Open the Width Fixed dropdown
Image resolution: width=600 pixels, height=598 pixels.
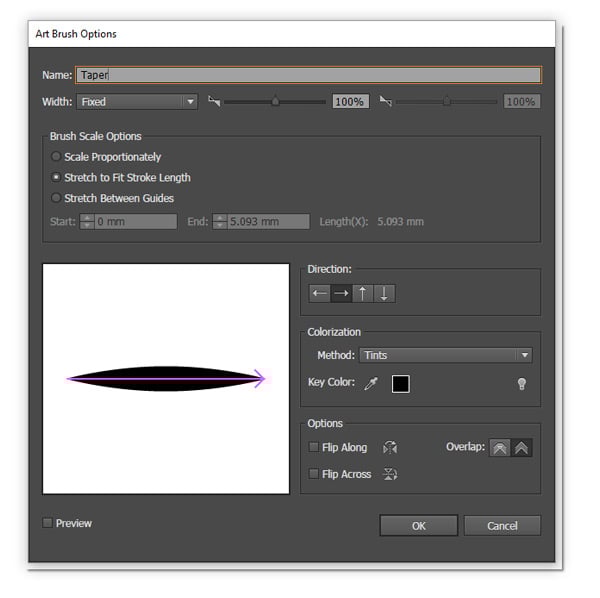[x=137, y=102]
